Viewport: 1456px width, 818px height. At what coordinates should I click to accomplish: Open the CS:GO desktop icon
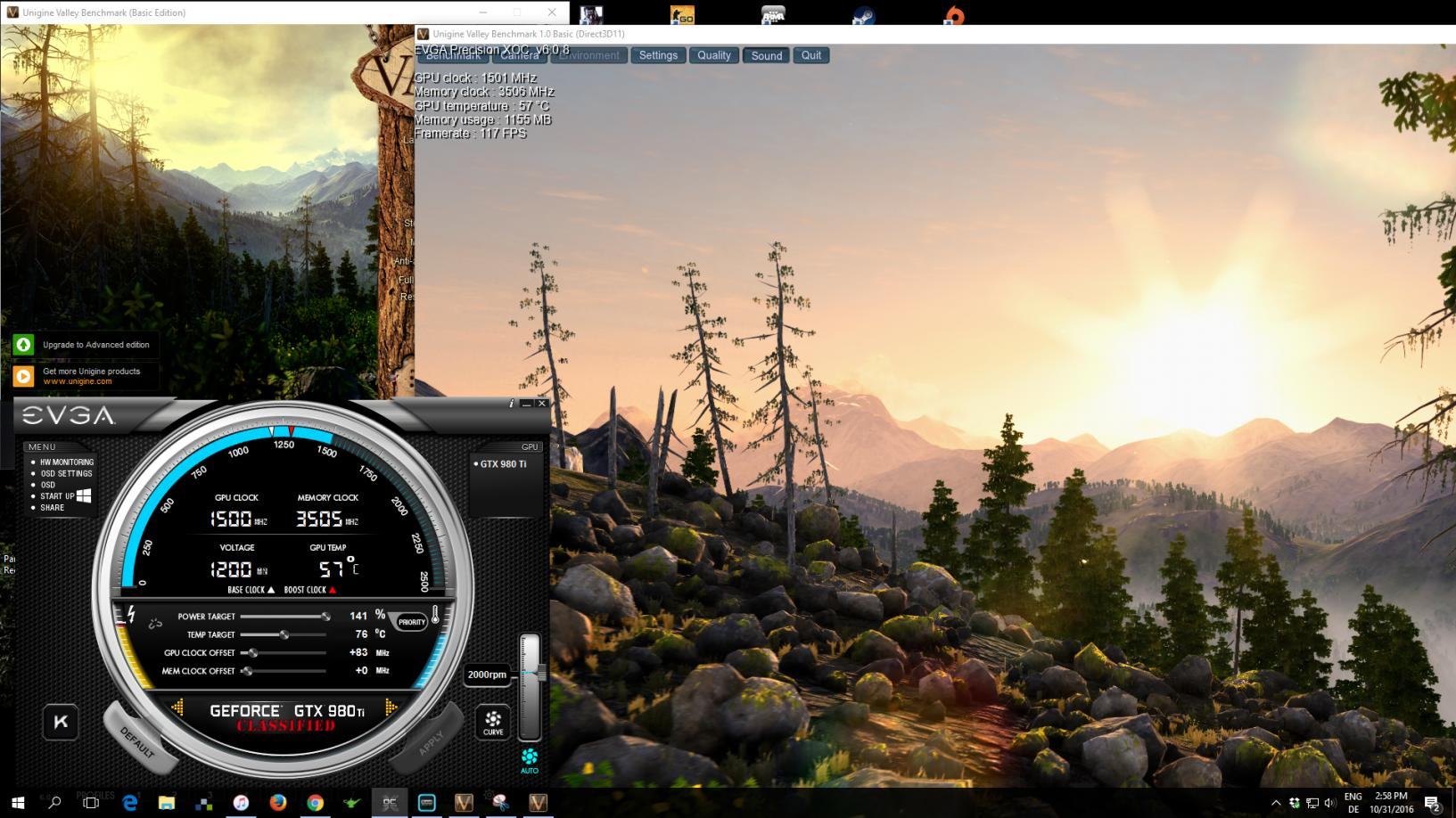point(682,14)
